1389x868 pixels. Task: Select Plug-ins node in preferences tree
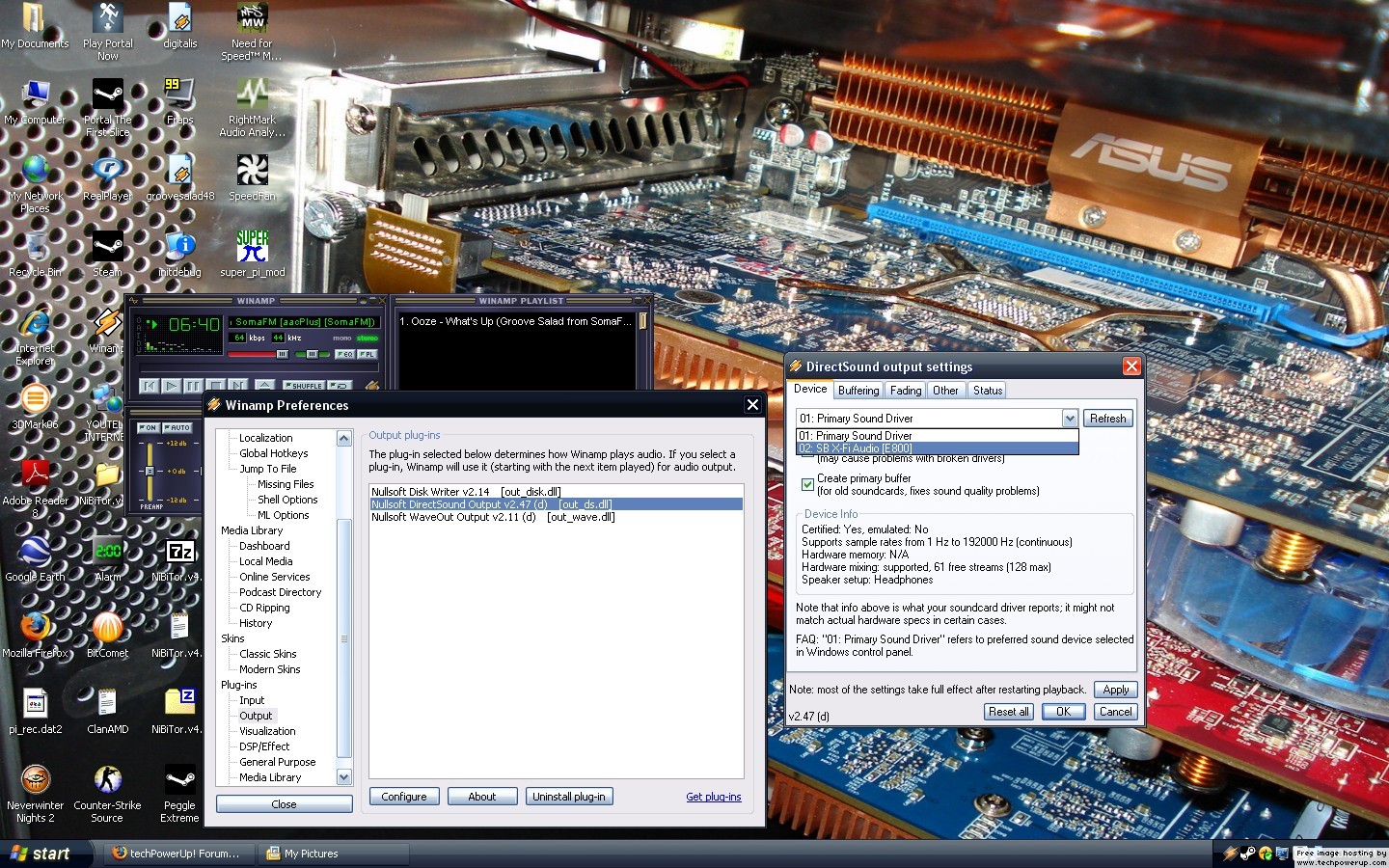239,685
